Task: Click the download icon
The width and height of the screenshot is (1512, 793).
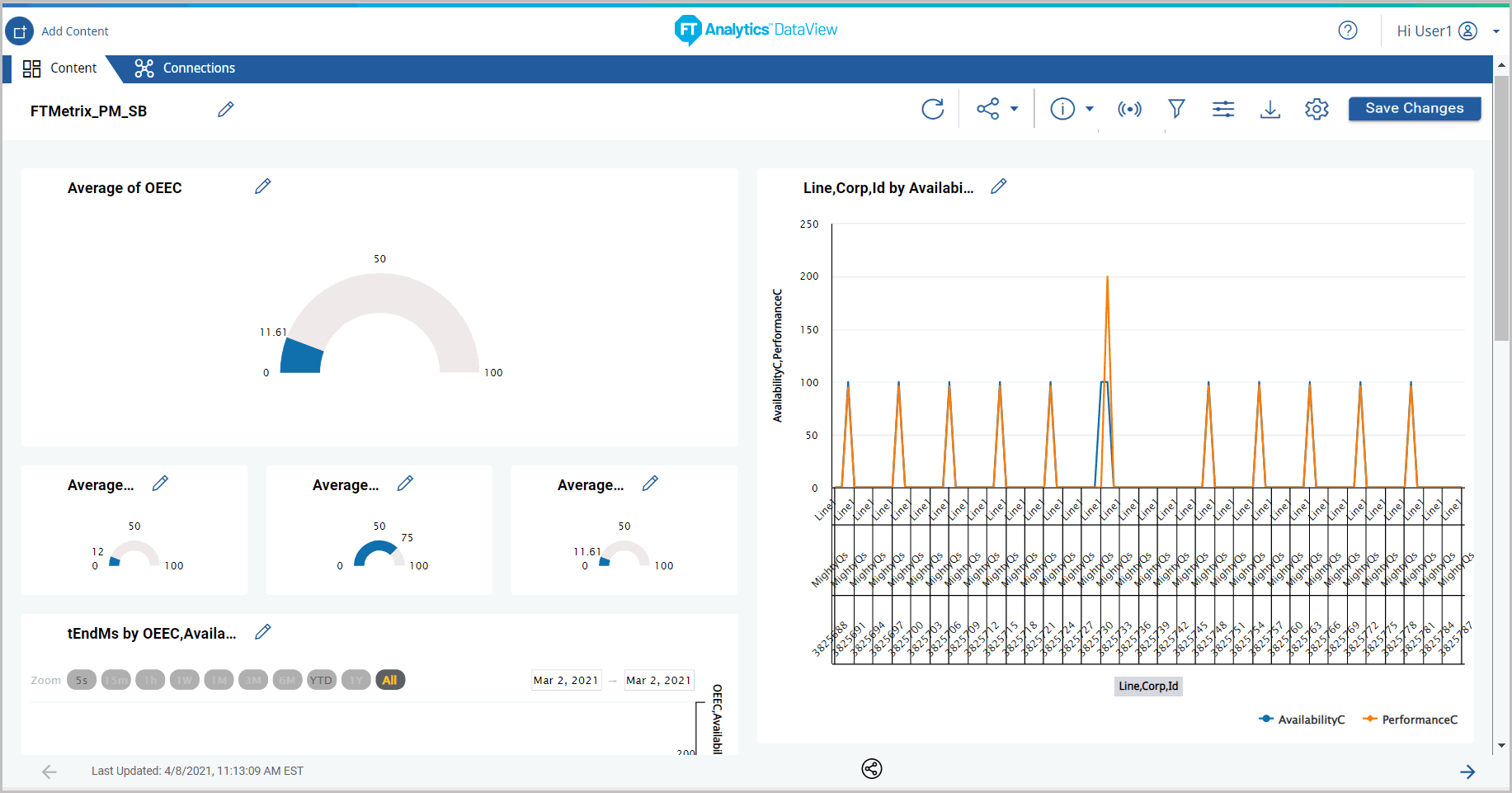Action: pyautogui.click(x=1269, y=109)
